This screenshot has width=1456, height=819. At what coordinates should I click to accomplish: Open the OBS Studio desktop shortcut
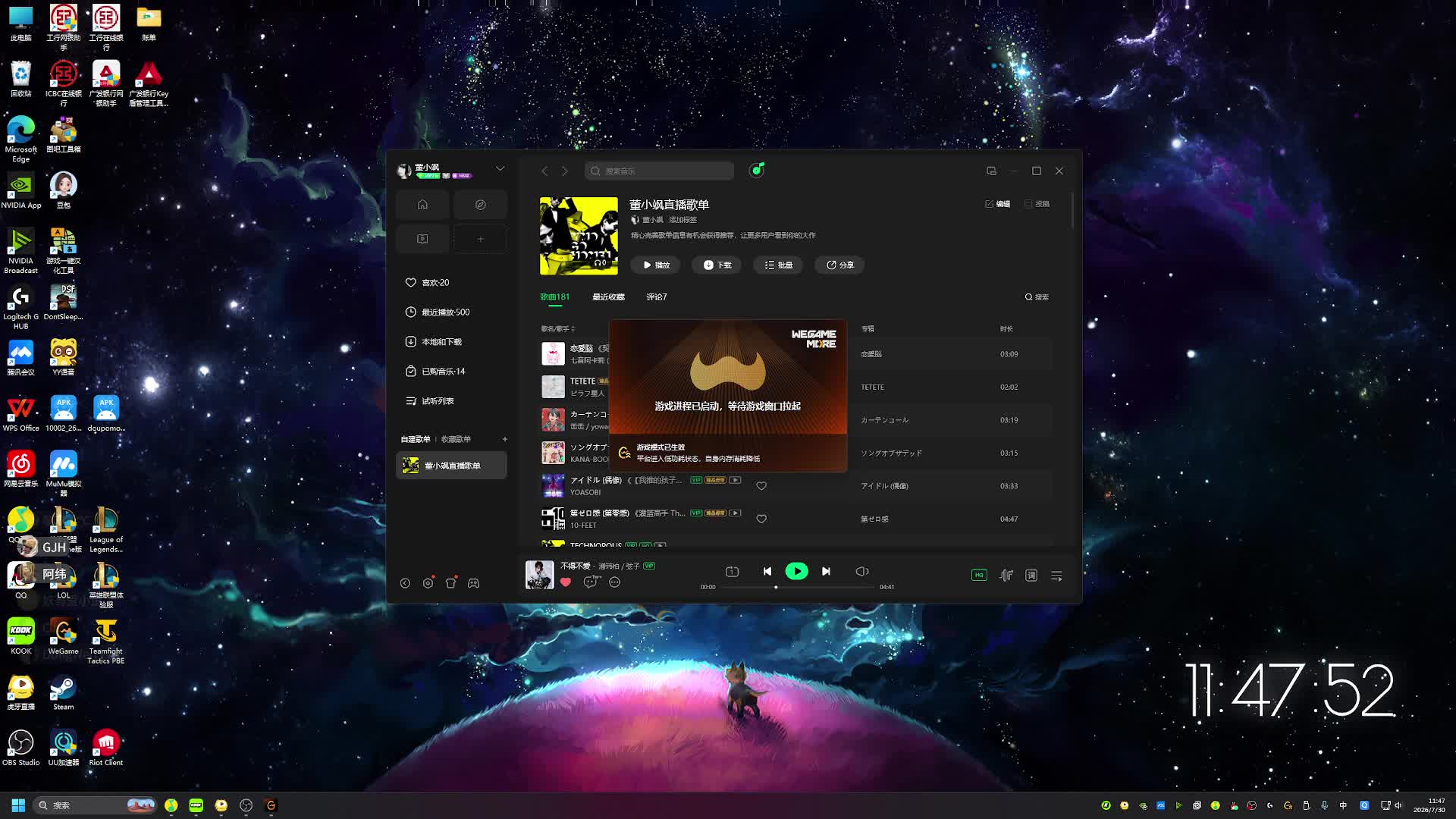click(20, 748)
